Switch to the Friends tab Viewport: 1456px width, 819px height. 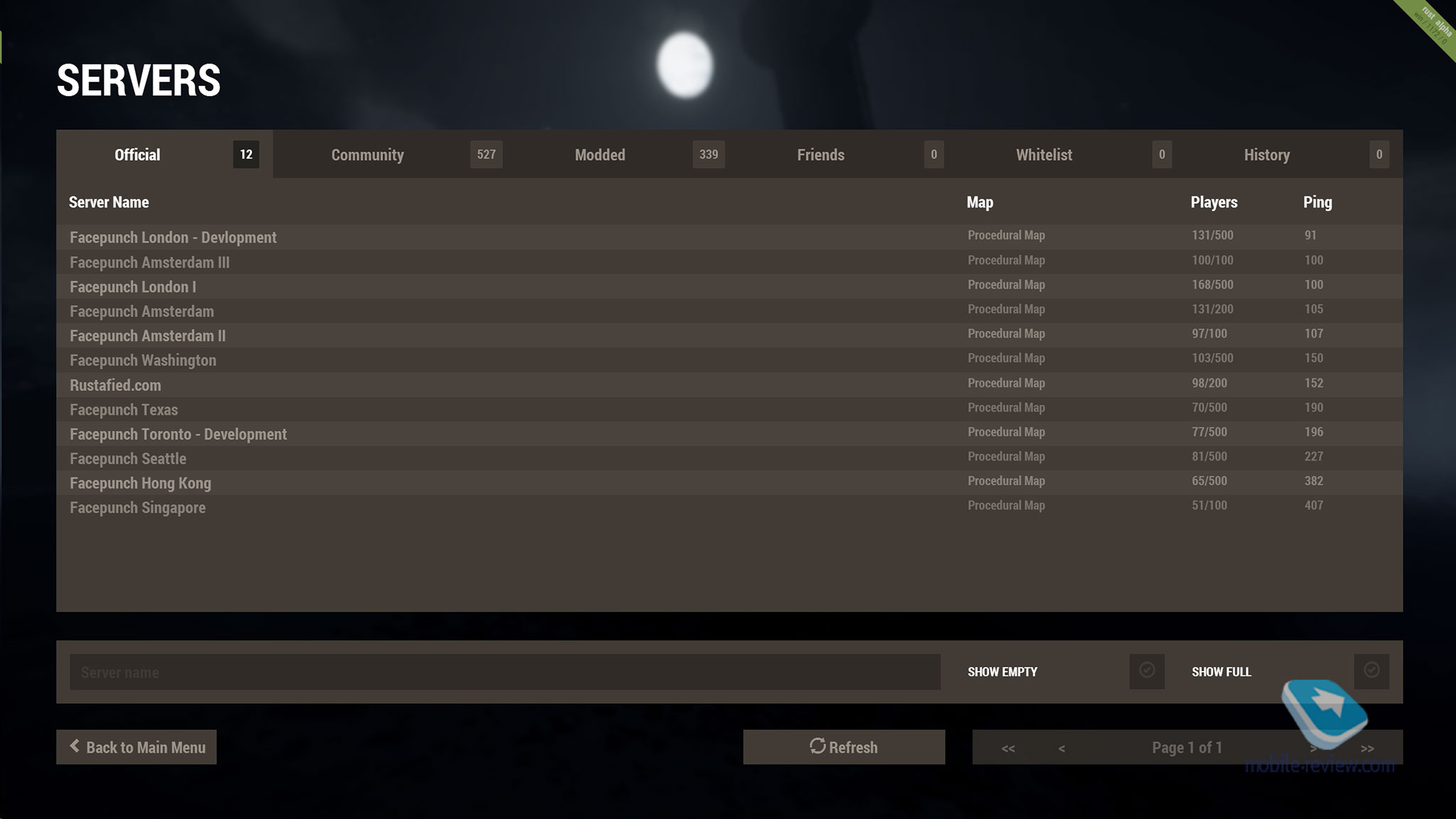coord(820,154)
